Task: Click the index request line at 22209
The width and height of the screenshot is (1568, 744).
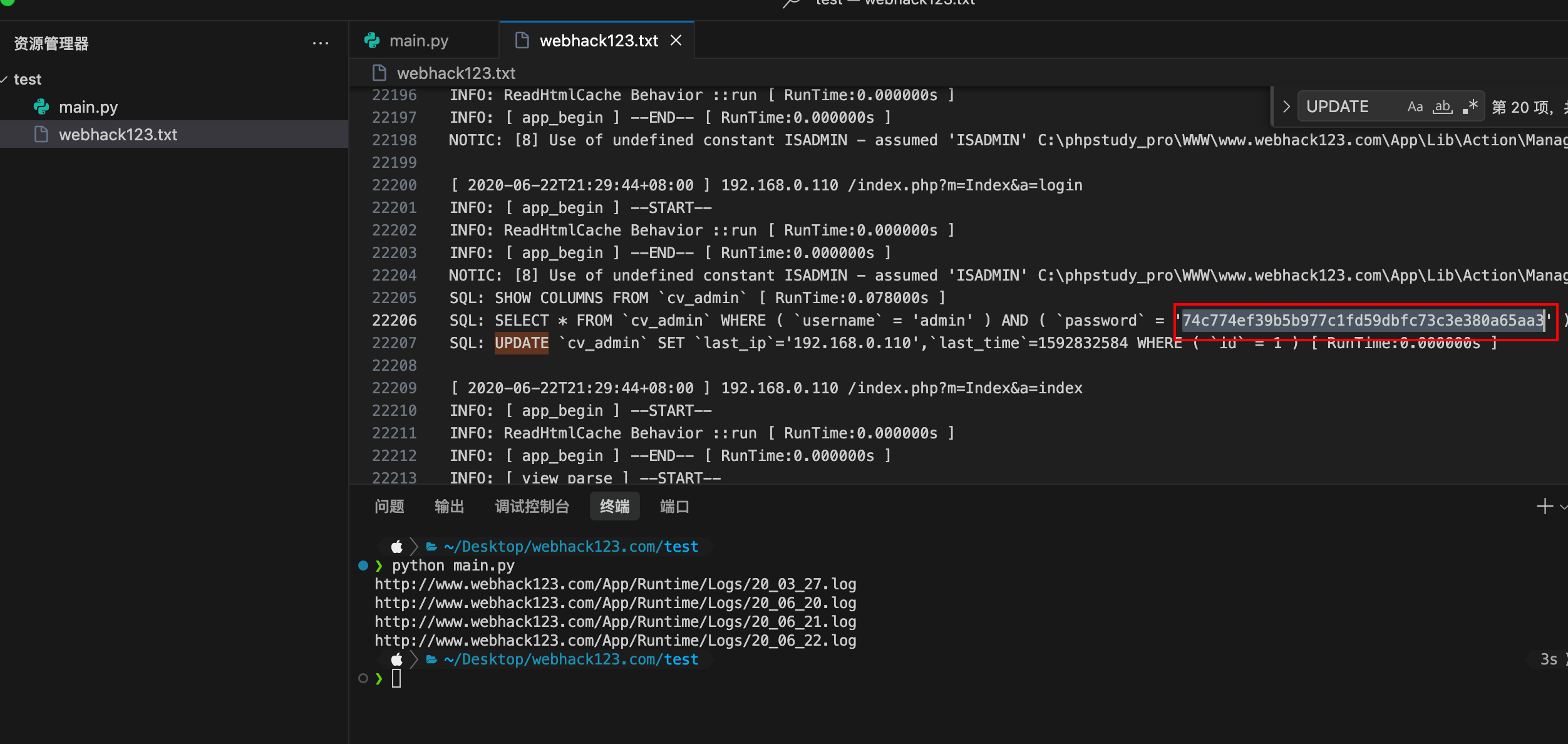Action: (766, 388)
